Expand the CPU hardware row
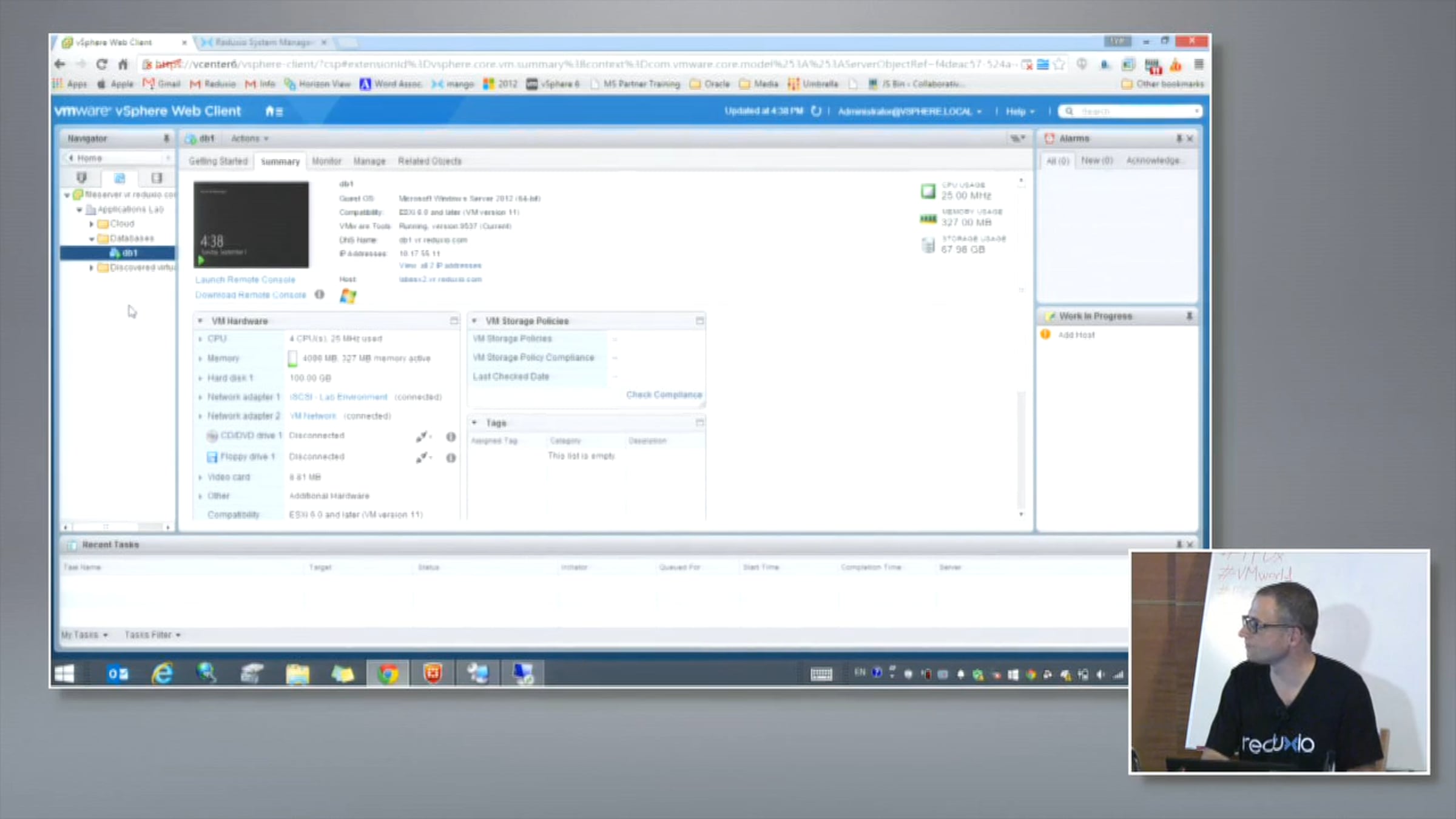 (x=200, y=339)
